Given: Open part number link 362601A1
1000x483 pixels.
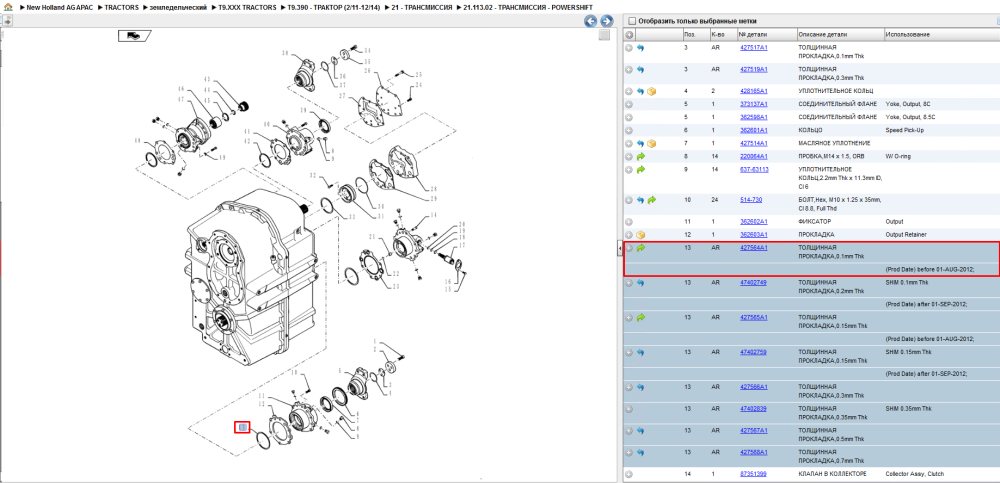Looking at the screenshot, I should pyautogui.click(x=753, y=130).
